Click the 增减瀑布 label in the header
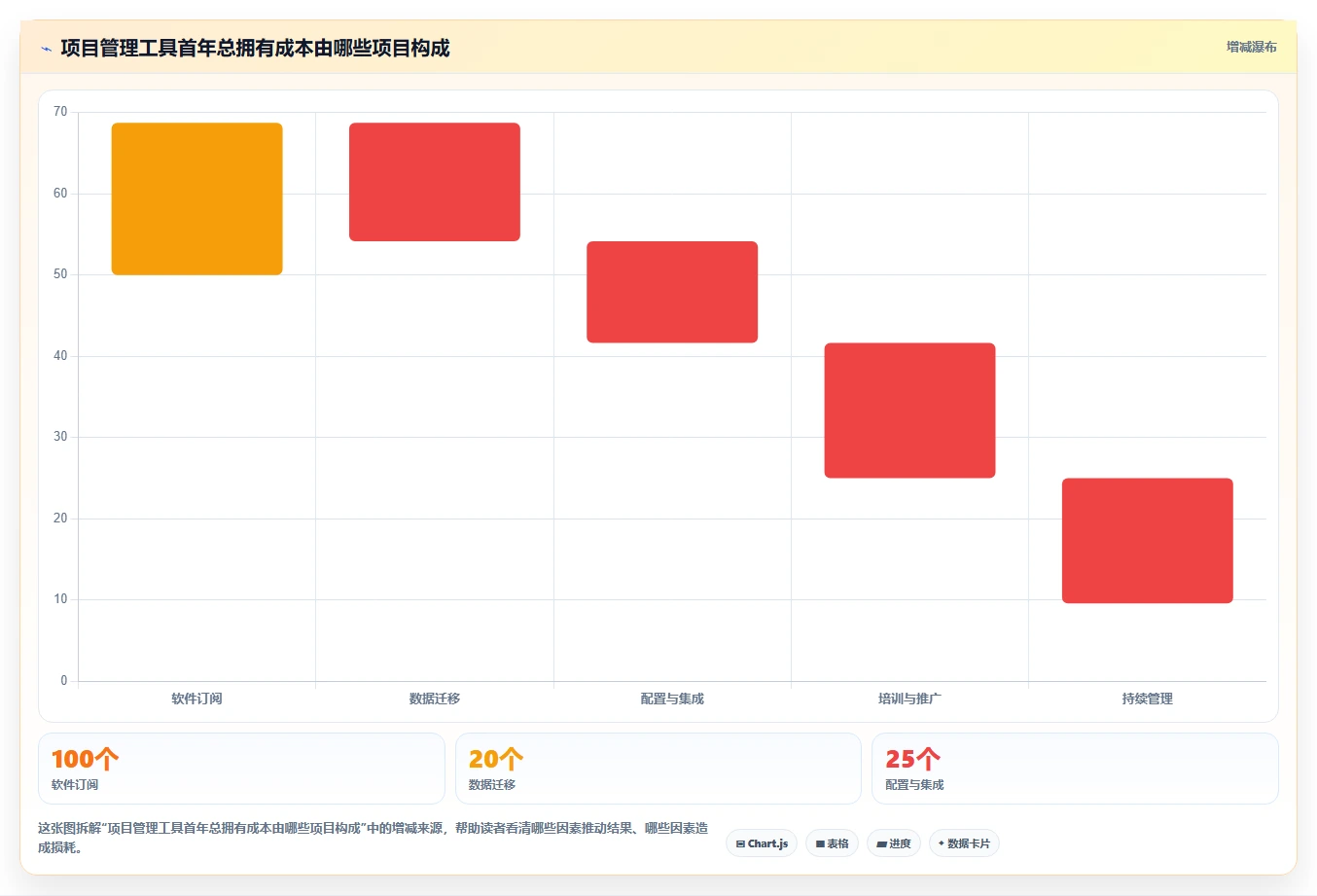The image size is (1317, 896). click(x=1251, y=47)
